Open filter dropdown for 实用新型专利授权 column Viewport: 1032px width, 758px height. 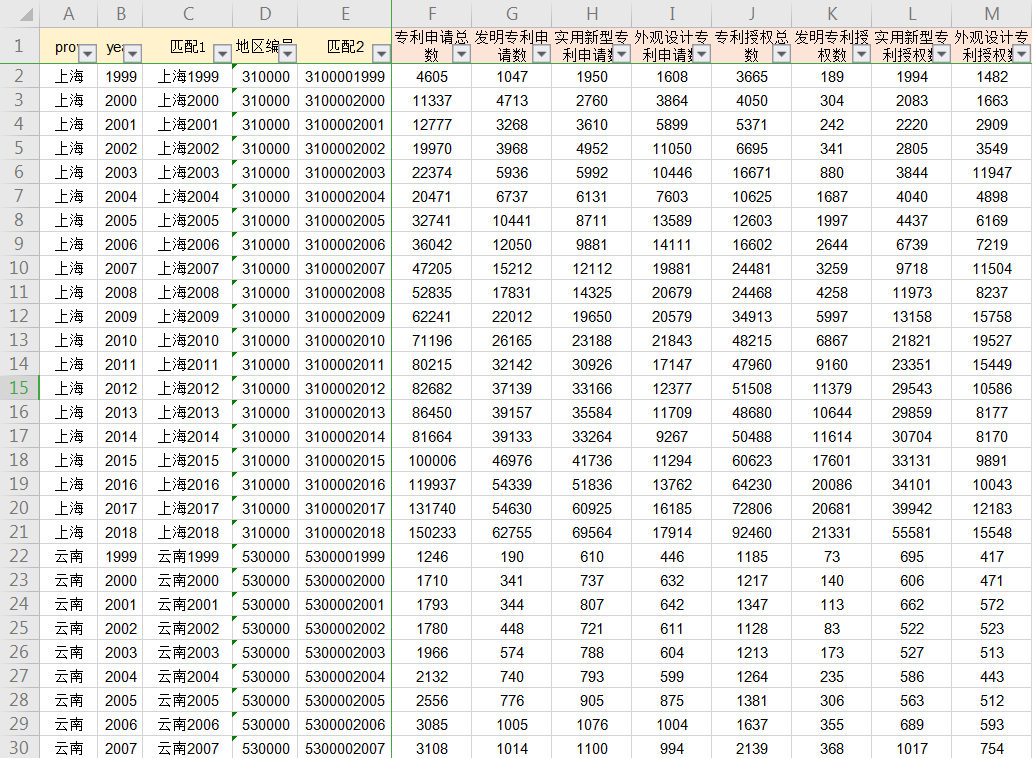click(942, 54)
